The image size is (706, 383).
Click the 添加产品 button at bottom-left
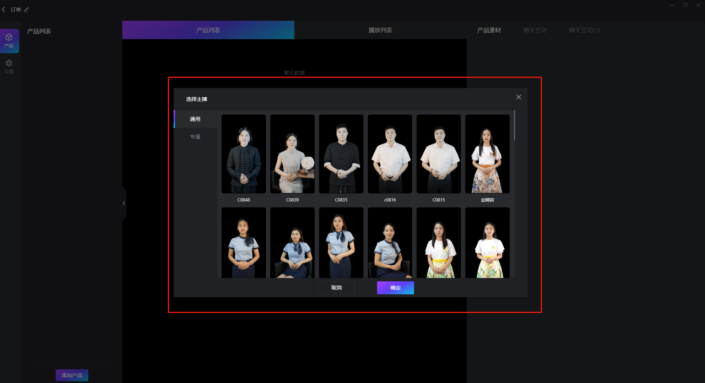72,375
